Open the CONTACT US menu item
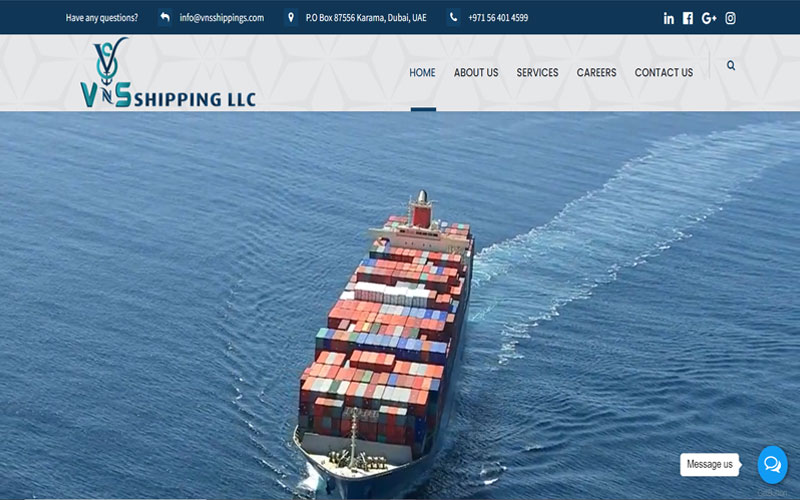 point(664,72)
